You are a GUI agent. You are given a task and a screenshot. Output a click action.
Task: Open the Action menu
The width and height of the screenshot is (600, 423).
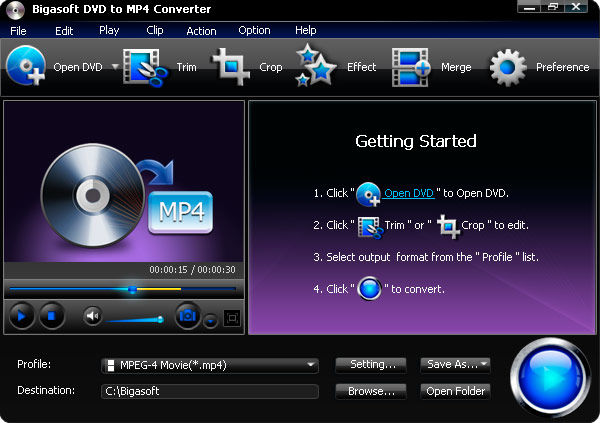click(201, 31)
